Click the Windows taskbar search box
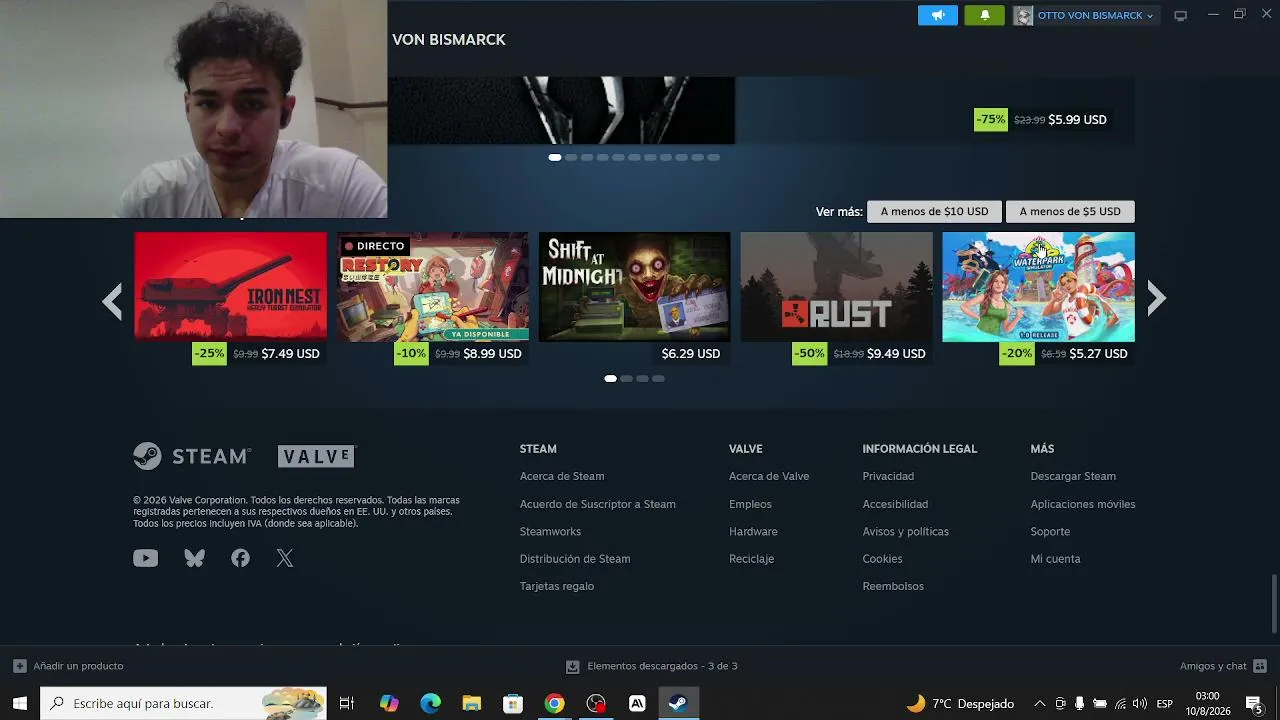 [183, 703]
